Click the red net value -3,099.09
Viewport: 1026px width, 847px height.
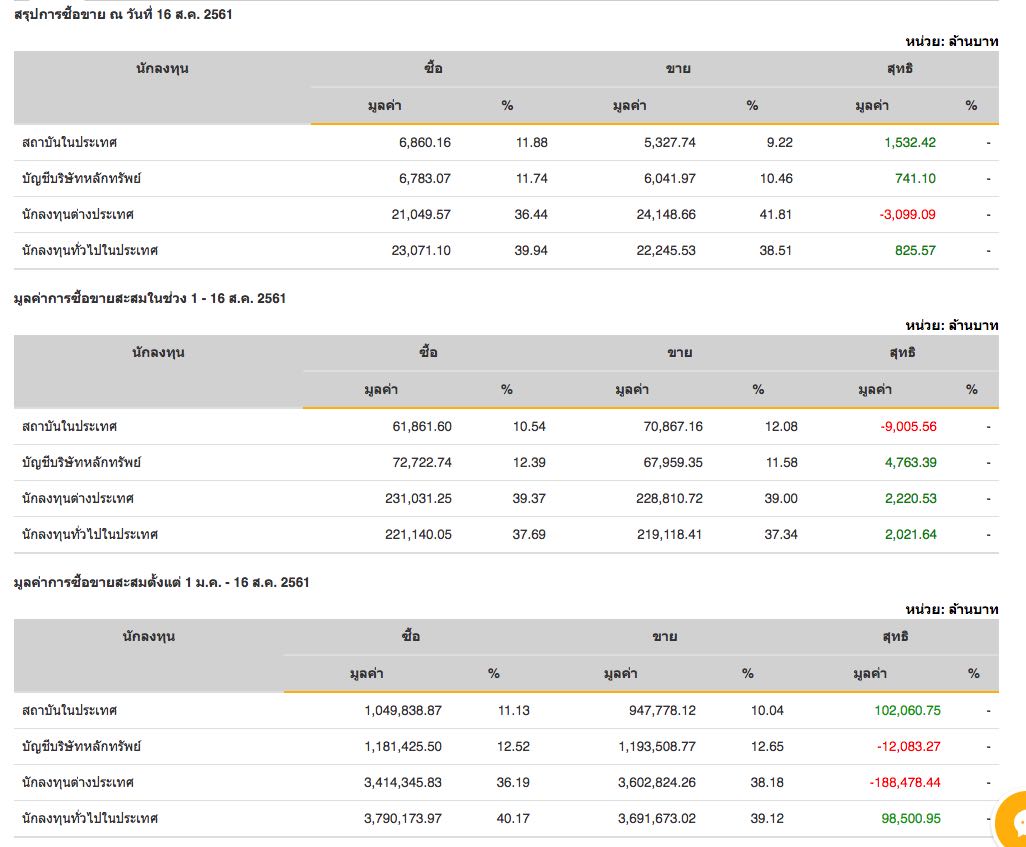tap(909, 214)
